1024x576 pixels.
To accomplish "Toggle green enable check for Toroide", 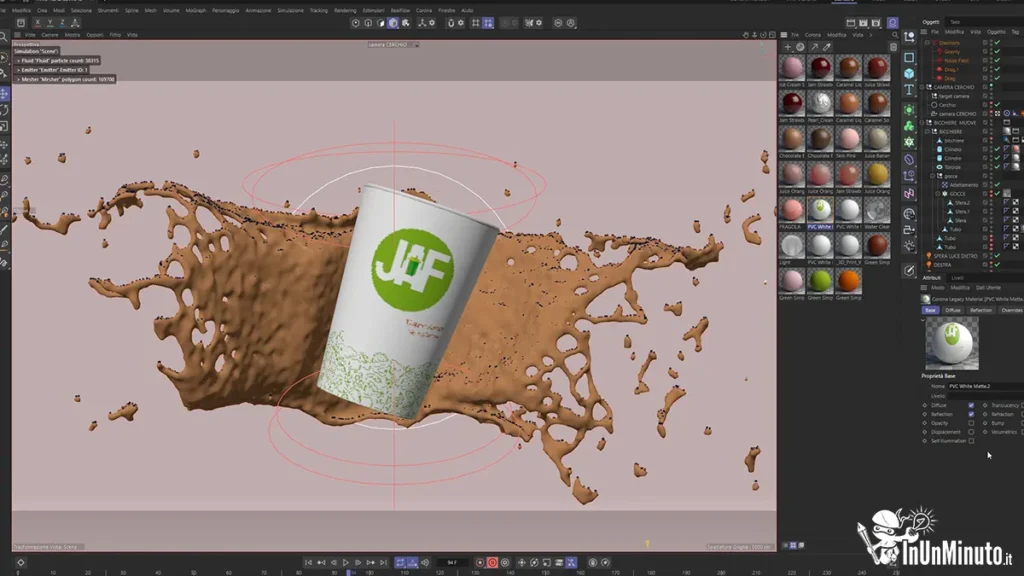I will click(997, 167).
